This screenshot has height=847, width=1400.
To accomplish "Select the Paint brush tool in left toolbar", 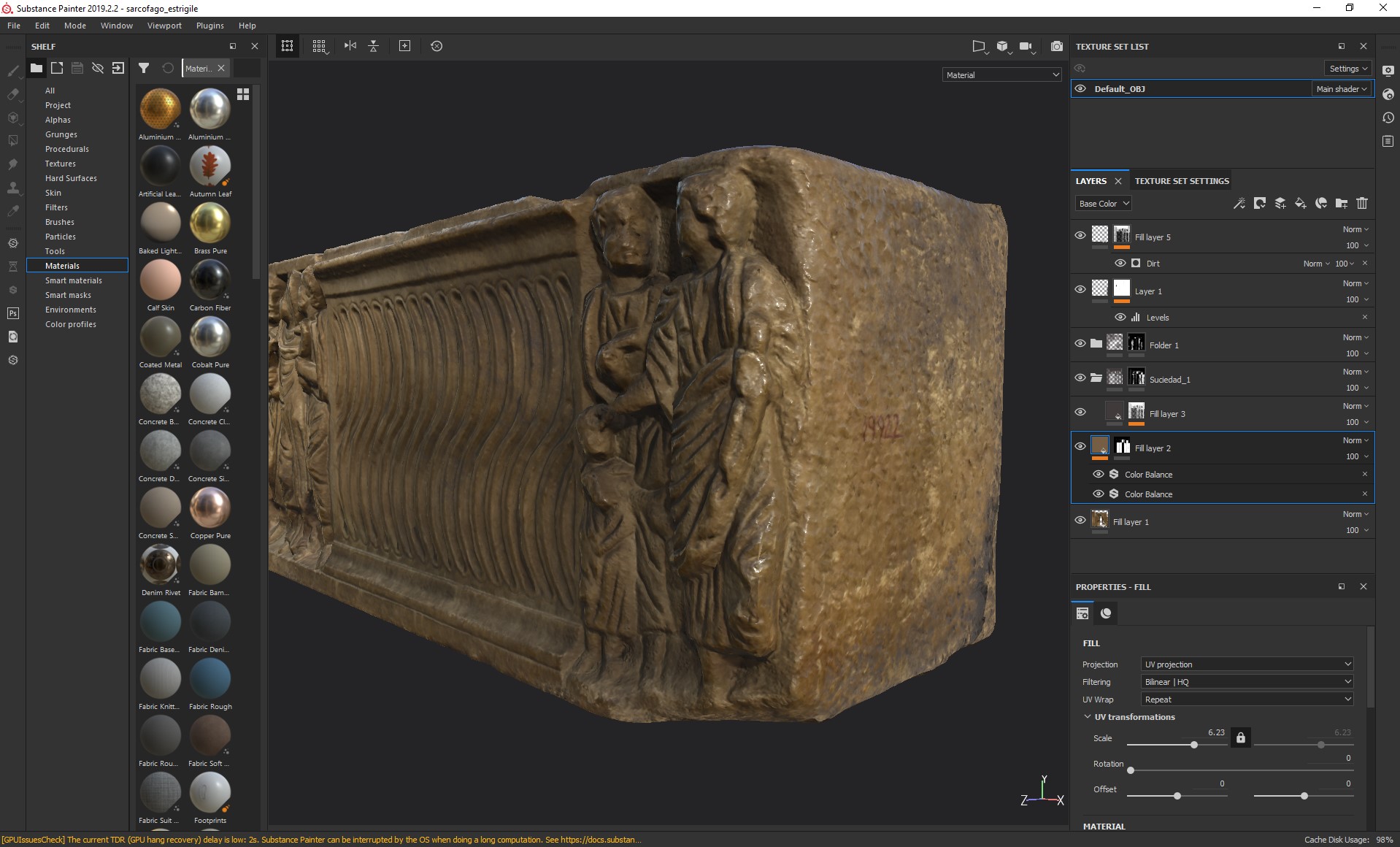I will (x=13, y=71).
